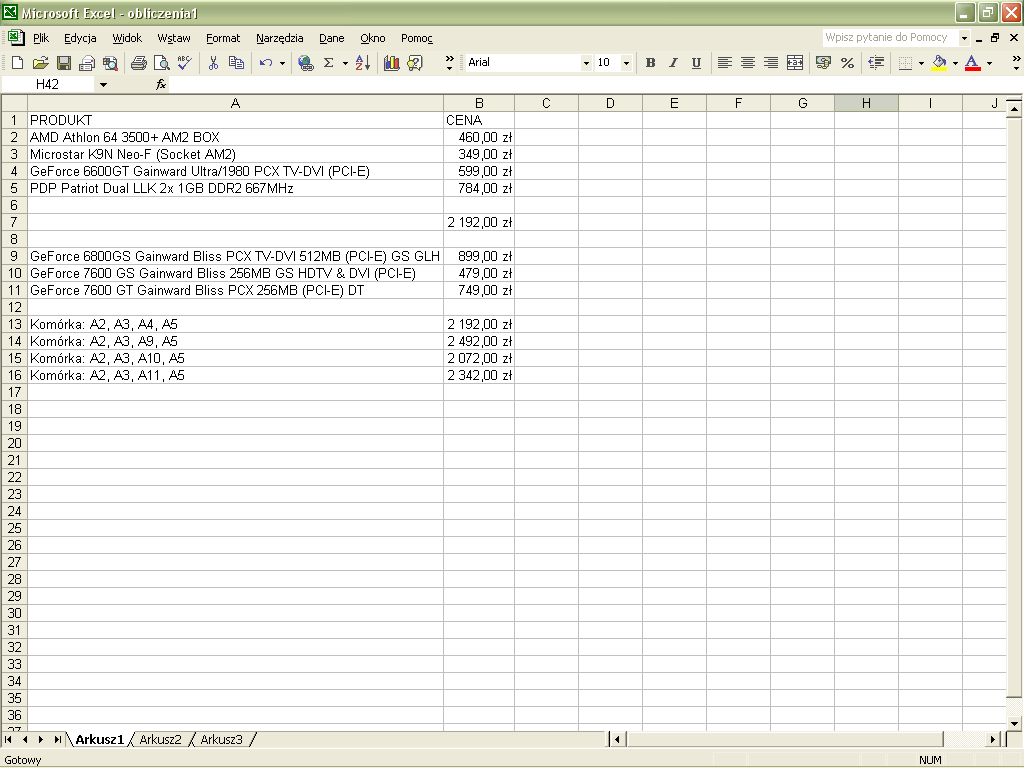This screenshot has height=768, width=1024.
Task: Click the 'Wpisz pytanie do Pomocy' help box
Action: [889, 37]
